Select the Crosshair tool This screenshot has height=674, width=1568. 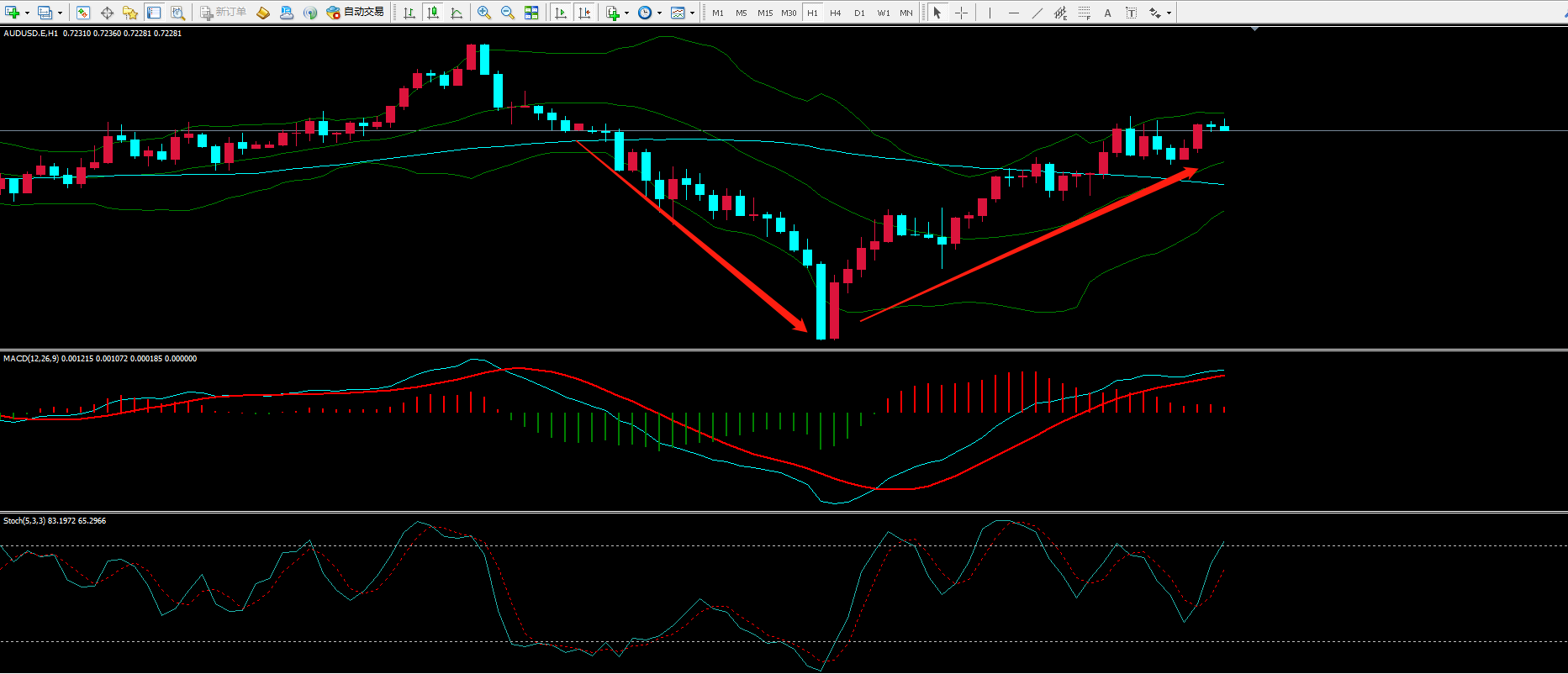[961, 13]
